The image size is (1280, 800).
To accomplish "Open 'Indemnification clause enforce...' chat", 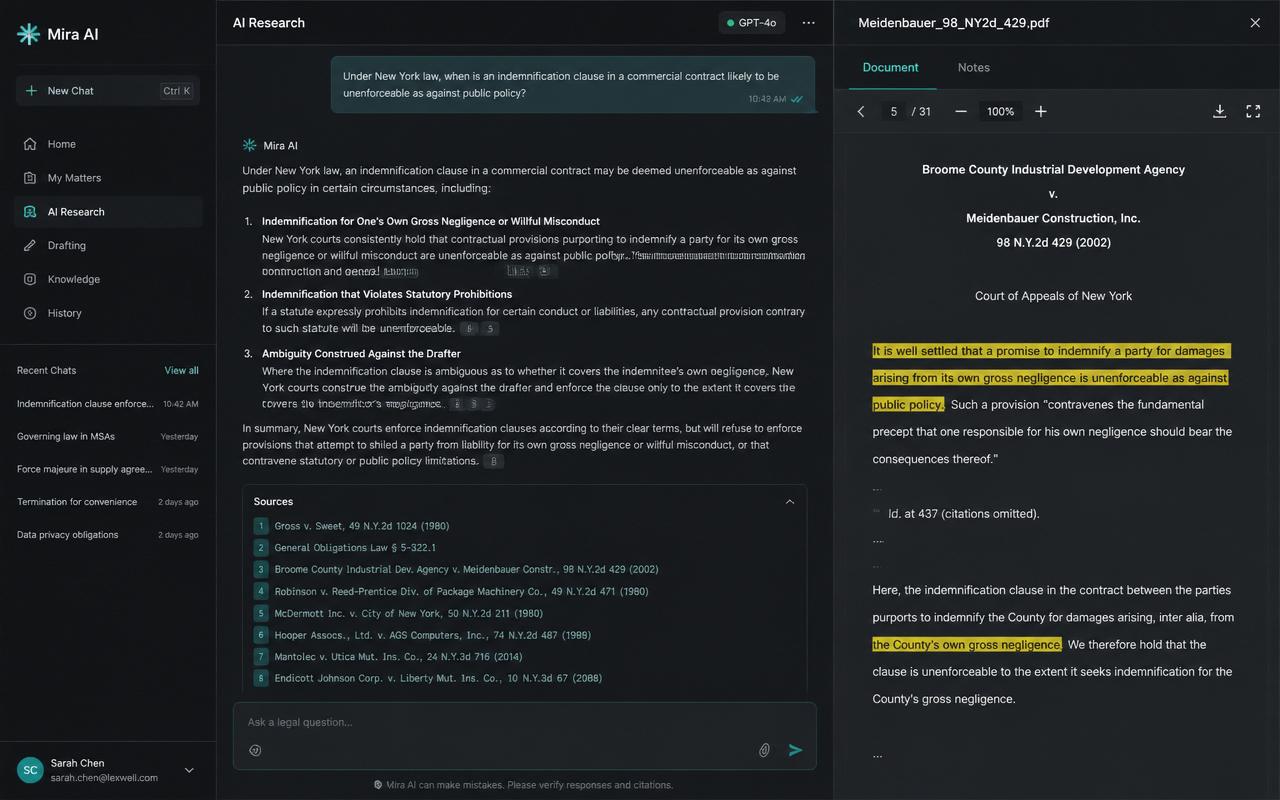I will coord(108,404).
